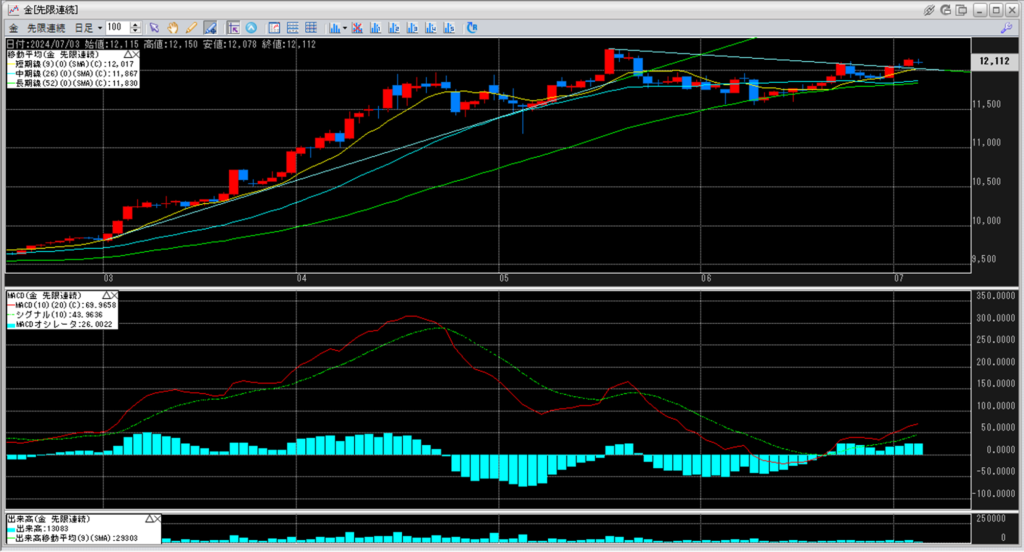Click the bar count field showing 100
1024x552 pixels.
(117, 27)
